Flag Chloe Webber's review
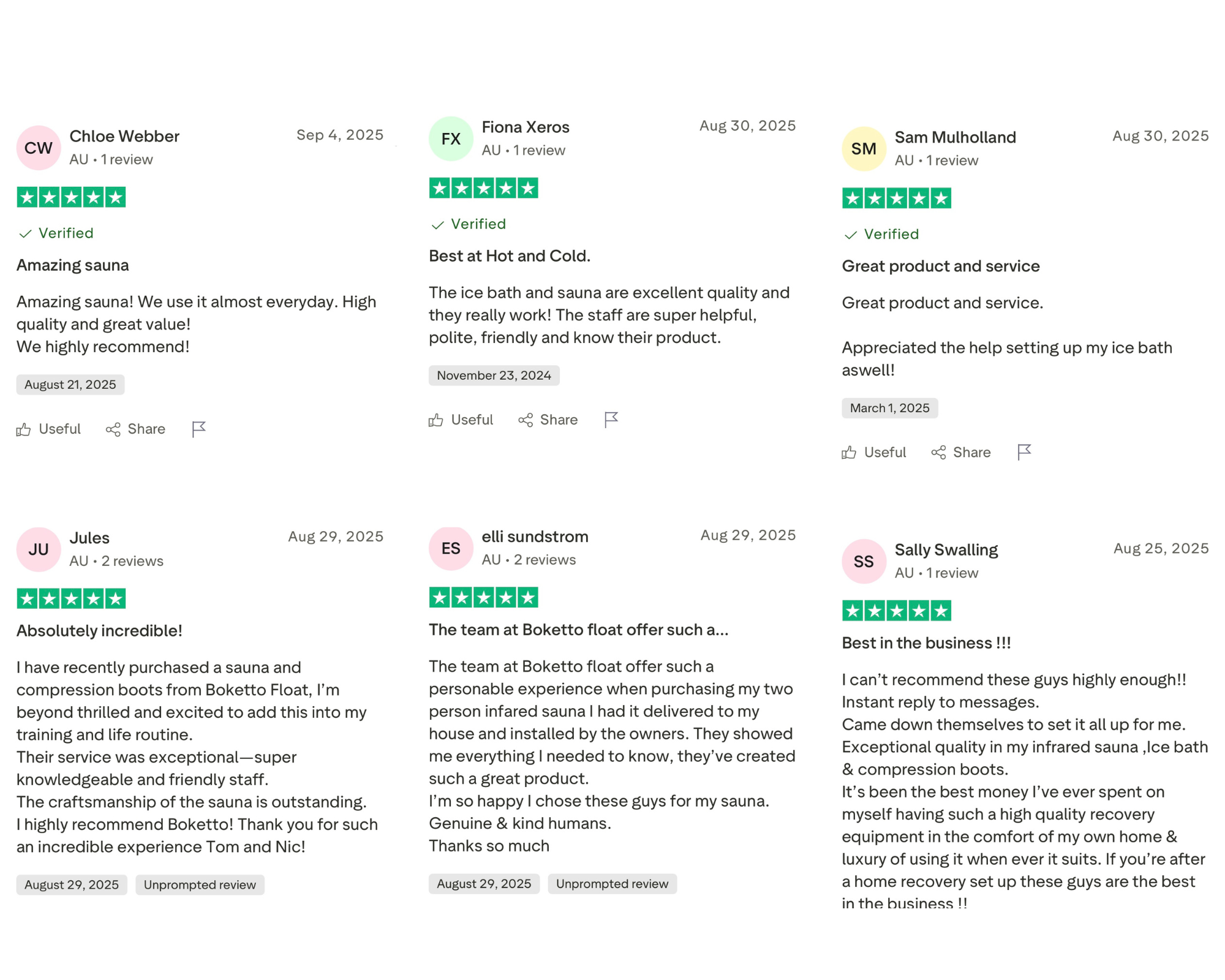 [198, 429]
